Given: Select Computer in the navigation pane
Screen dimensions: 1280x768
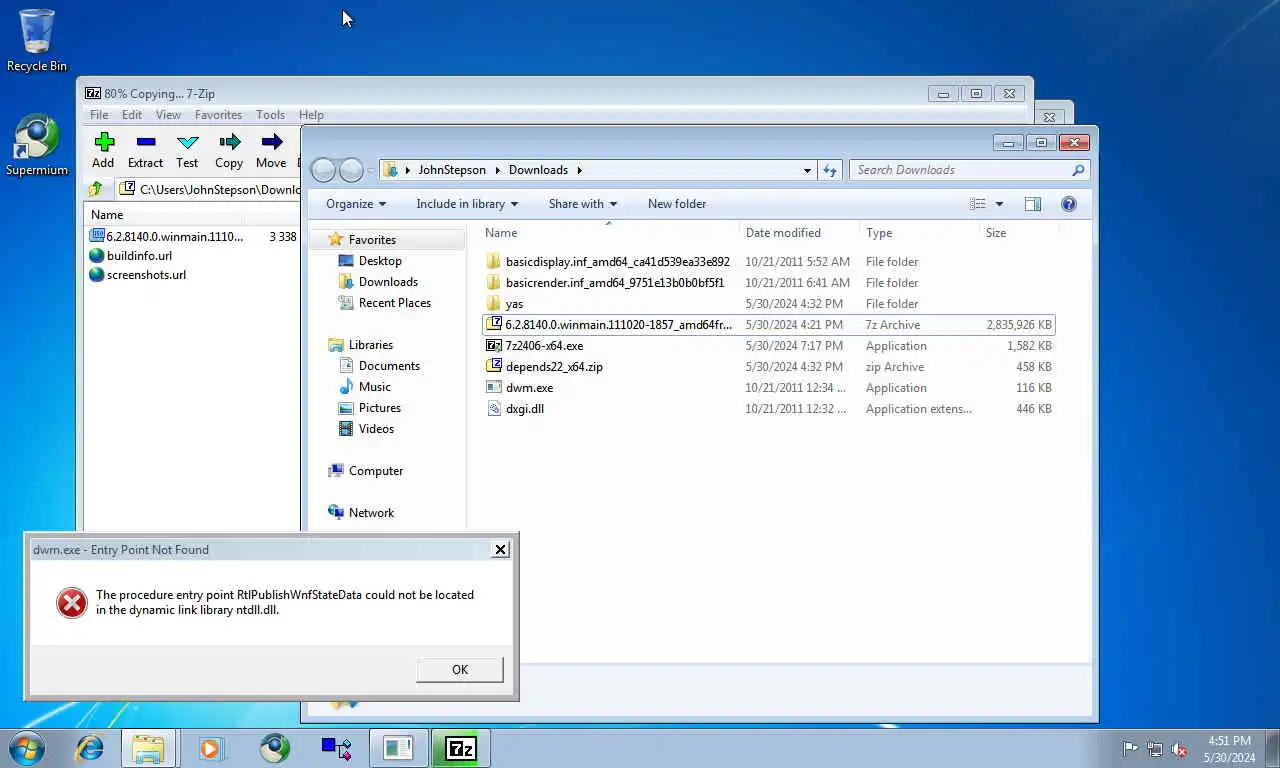Looking at the screenshot, I should click(x=376, y=471).
